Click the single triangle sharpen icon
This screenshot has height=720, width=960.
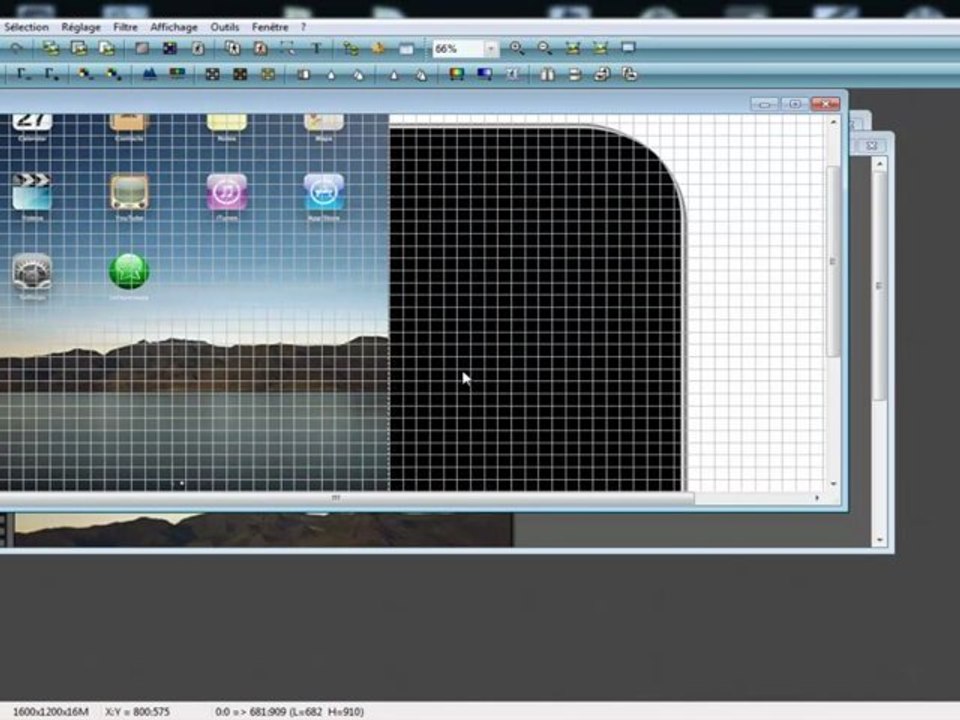[x=394, y=75]
